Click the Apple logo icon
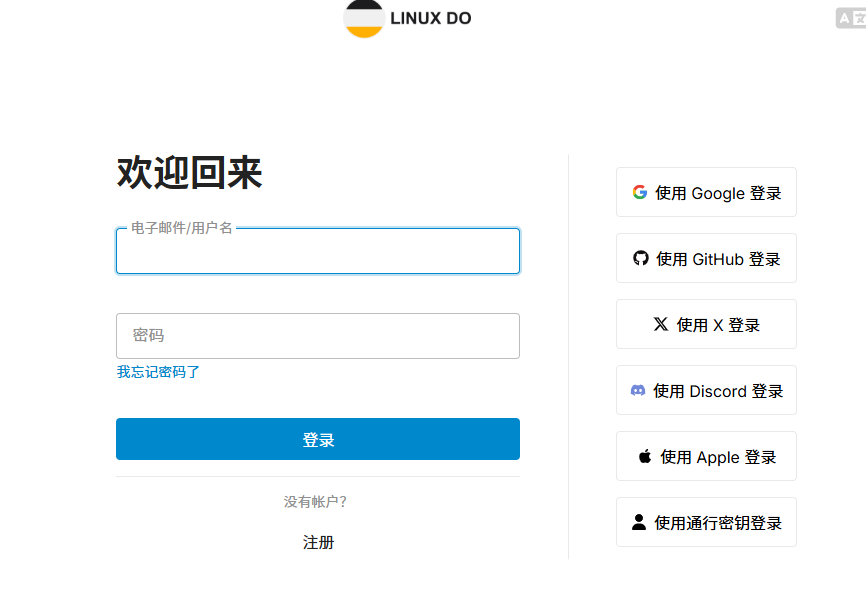The image size is (866, 606). [645, 456]
